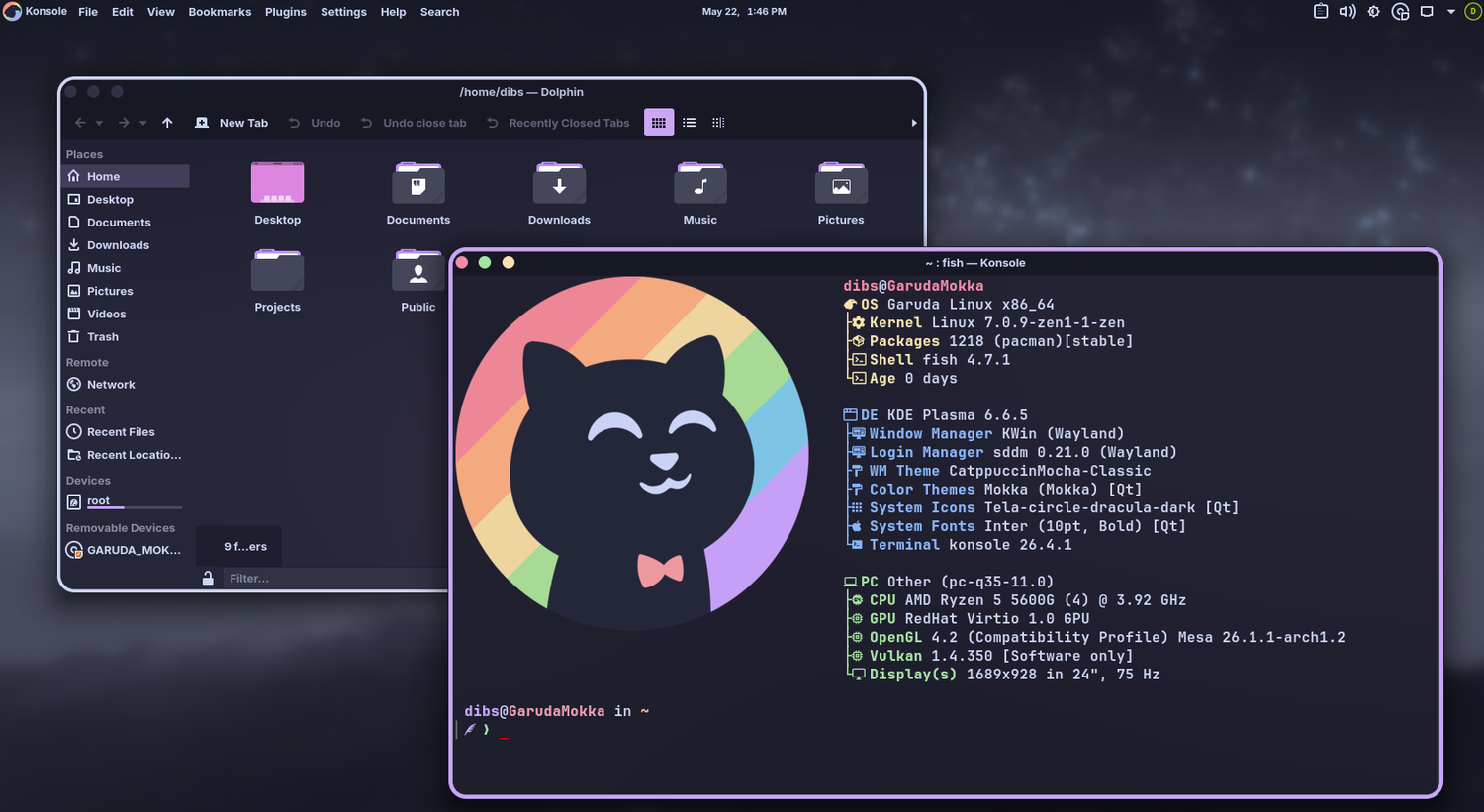Select GARUDA_MOK removable device

click(x=125, y=549)
